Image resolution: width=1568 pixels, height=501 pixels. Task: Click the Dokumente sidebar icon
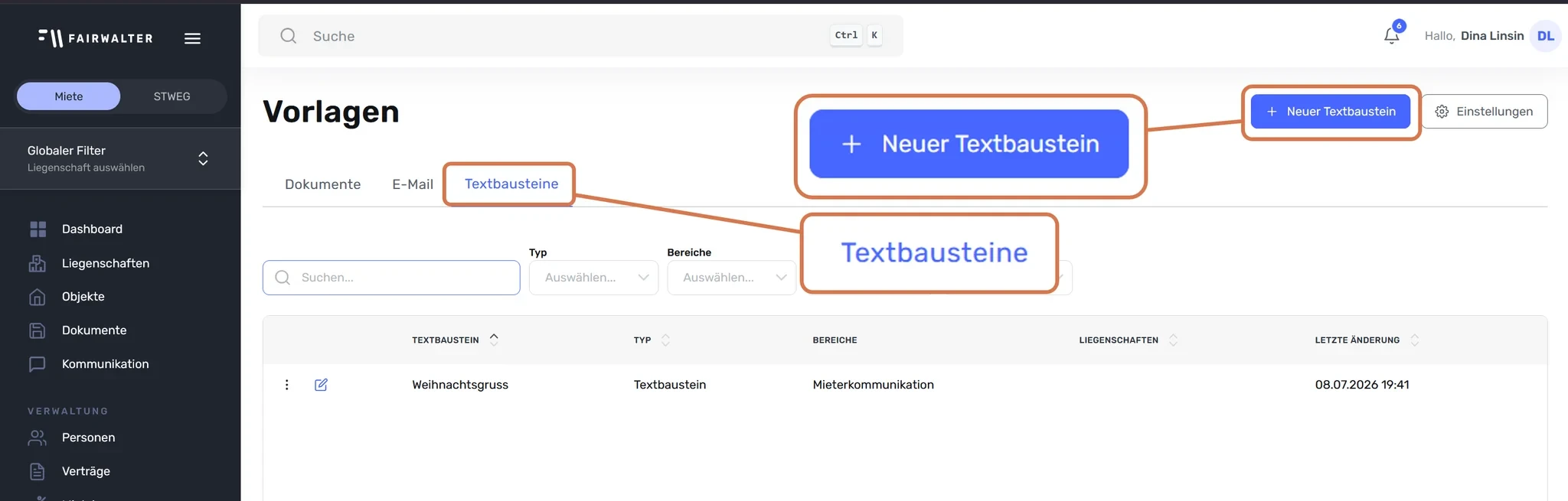pyautogui.click(x=38, y=330)
